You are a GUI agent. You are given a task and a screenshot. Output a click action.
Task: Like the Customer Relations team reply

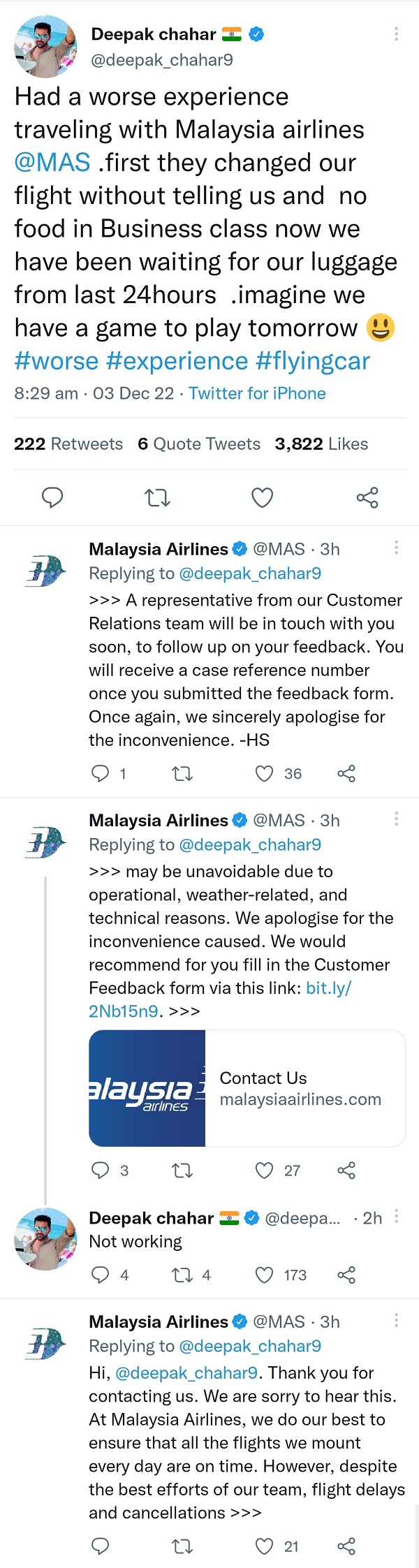pyautogui.click(x=264, y=773)
